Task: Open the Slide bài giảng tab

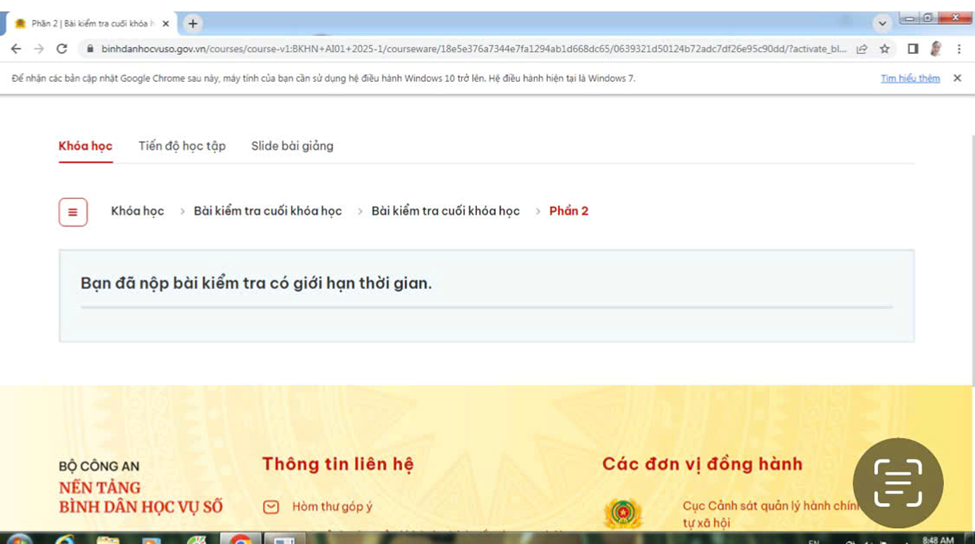Action: pos(292,146)
